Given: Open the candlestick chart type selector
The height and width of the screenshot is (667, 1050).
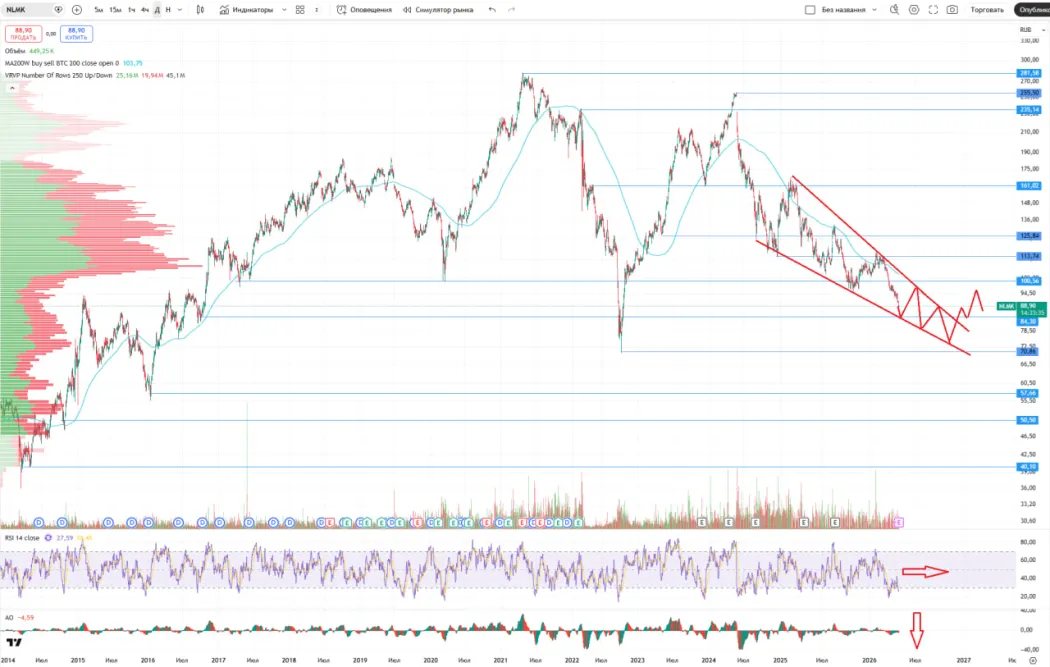Looking at the screenshot, I should point(200,9).
